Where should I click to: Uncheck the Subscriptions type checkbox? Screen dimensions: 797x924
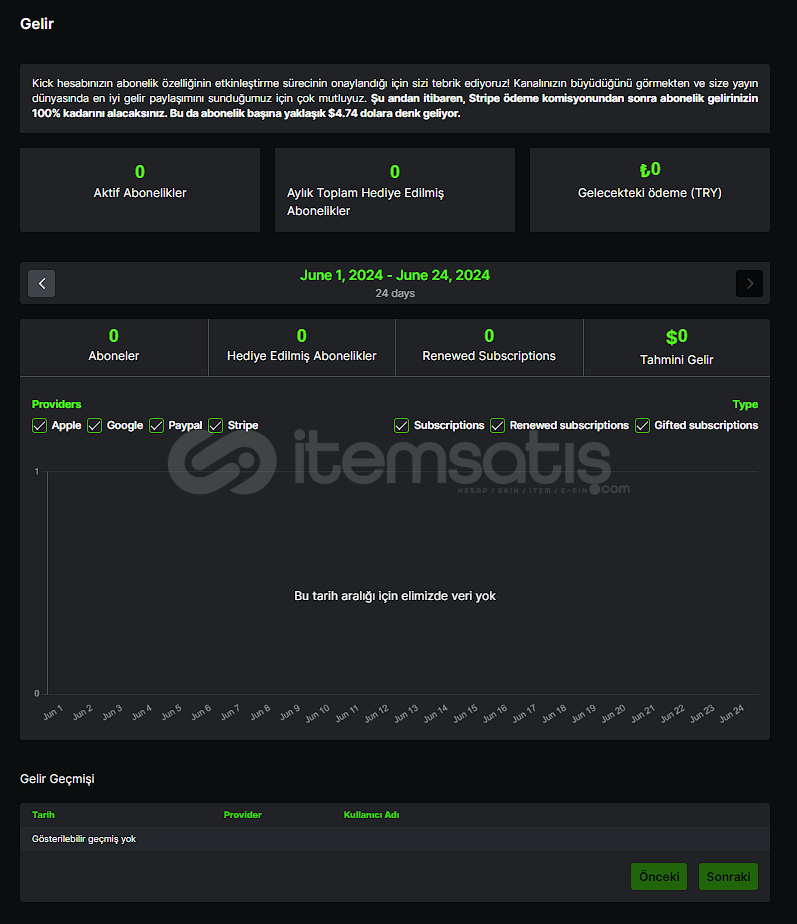(x=401, y=425)
